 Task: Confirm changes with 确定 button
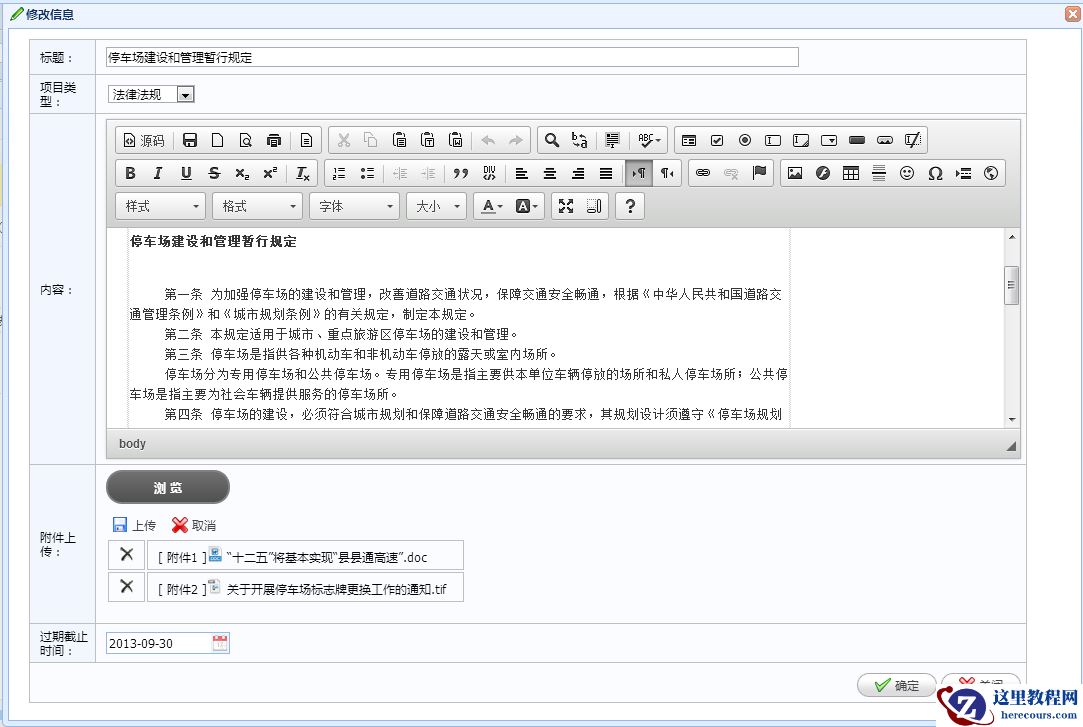[897, 685]
